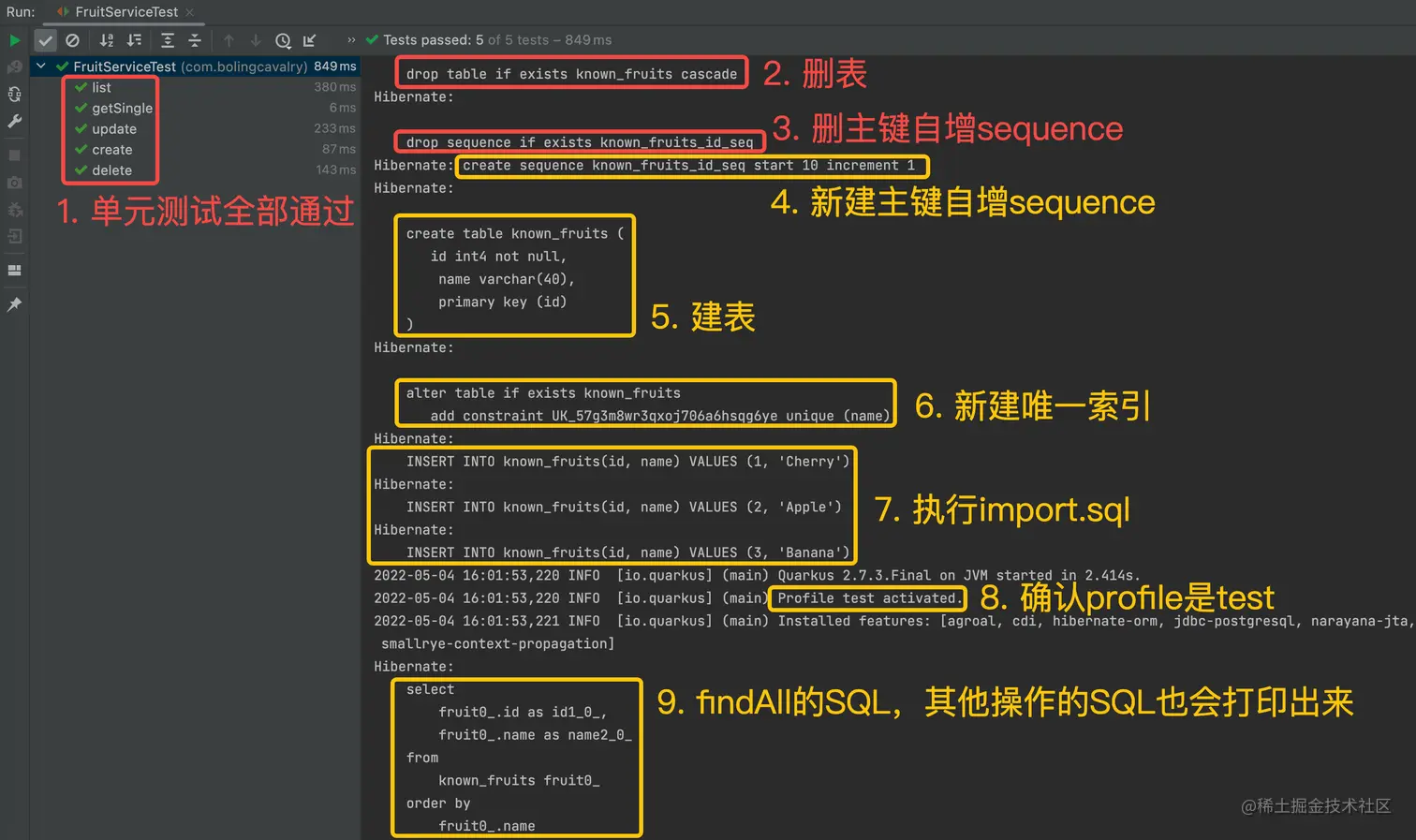
Task: Click the '849 ms' duration of FruitServiceTest
Action: [335, 66]
